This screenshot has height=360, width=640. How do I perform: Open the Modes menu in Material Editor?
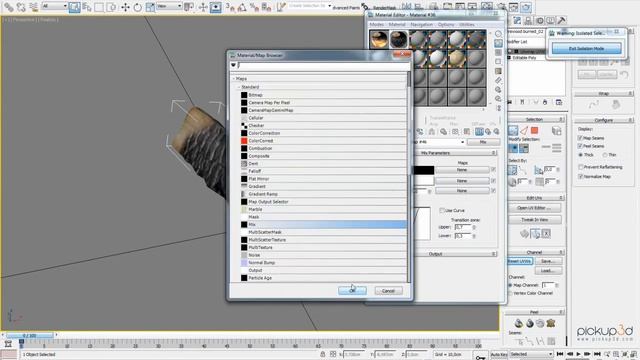[x=376, y=24]
